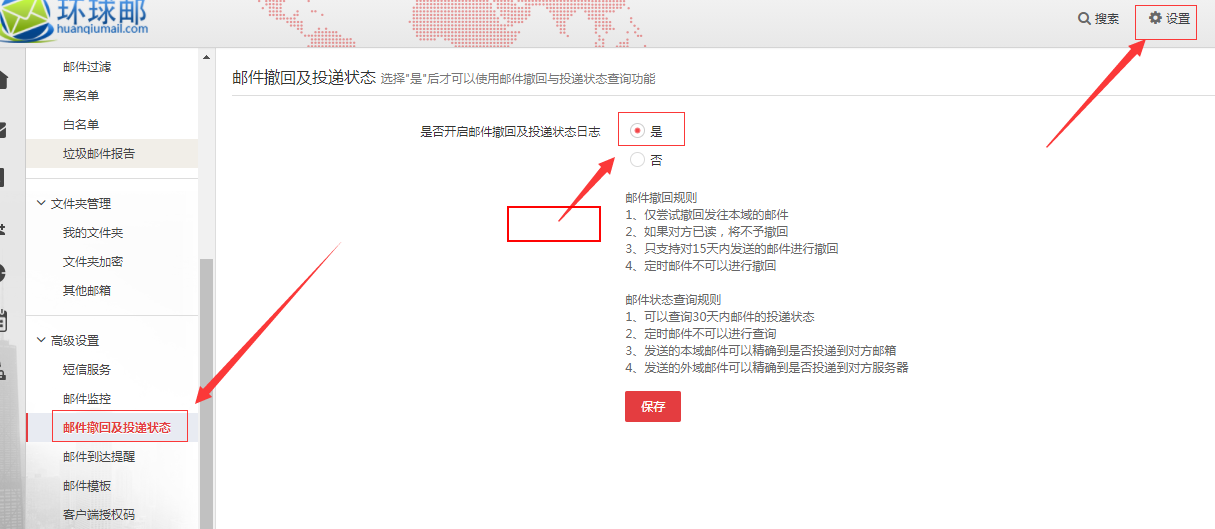Click the 是否开启邮件撤回及投递状态日志 label
1215x529 pixels.
pos(510,131)
